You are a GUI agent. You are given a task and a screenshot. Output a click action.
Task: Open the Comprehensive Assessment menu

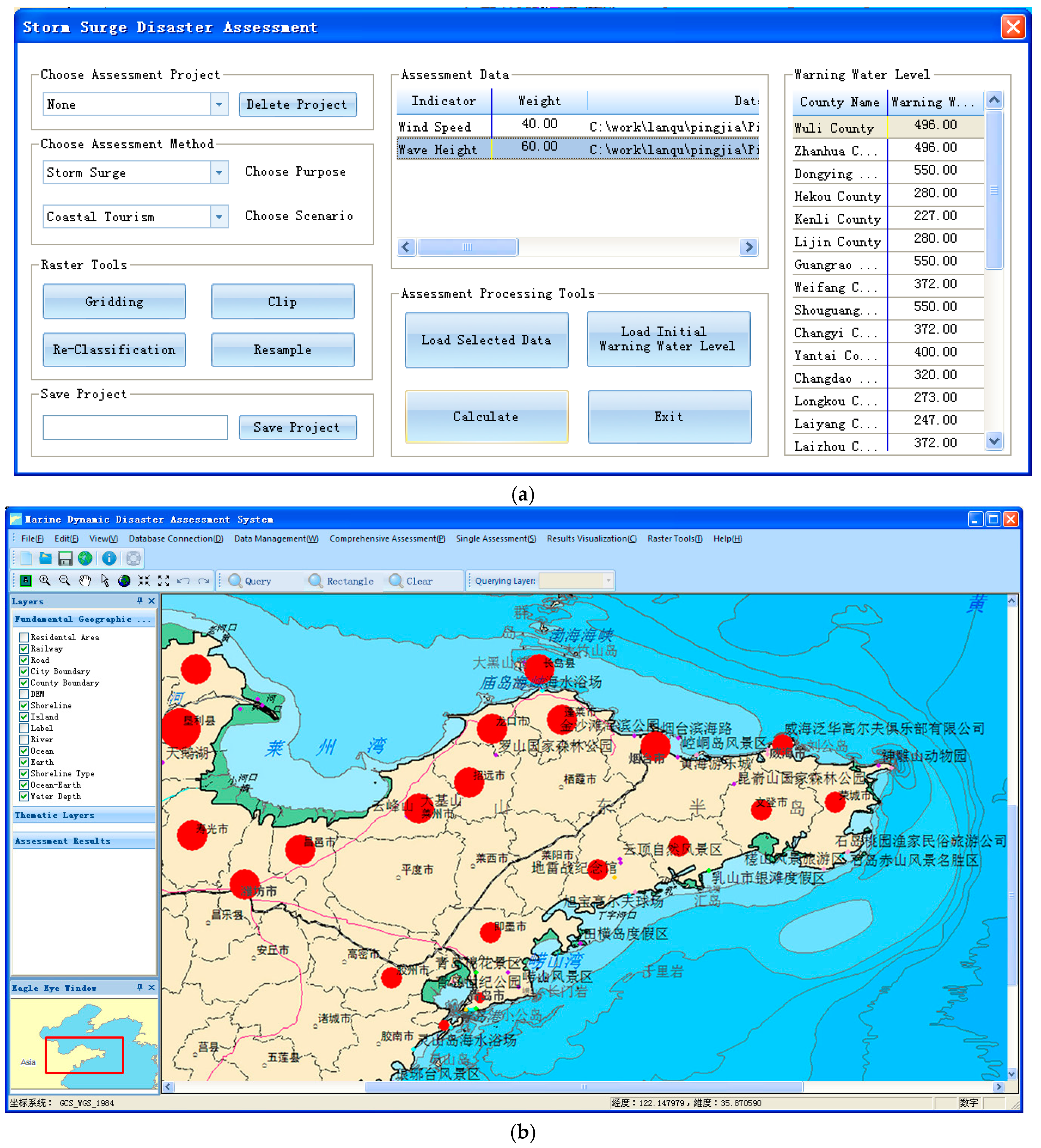387,538
